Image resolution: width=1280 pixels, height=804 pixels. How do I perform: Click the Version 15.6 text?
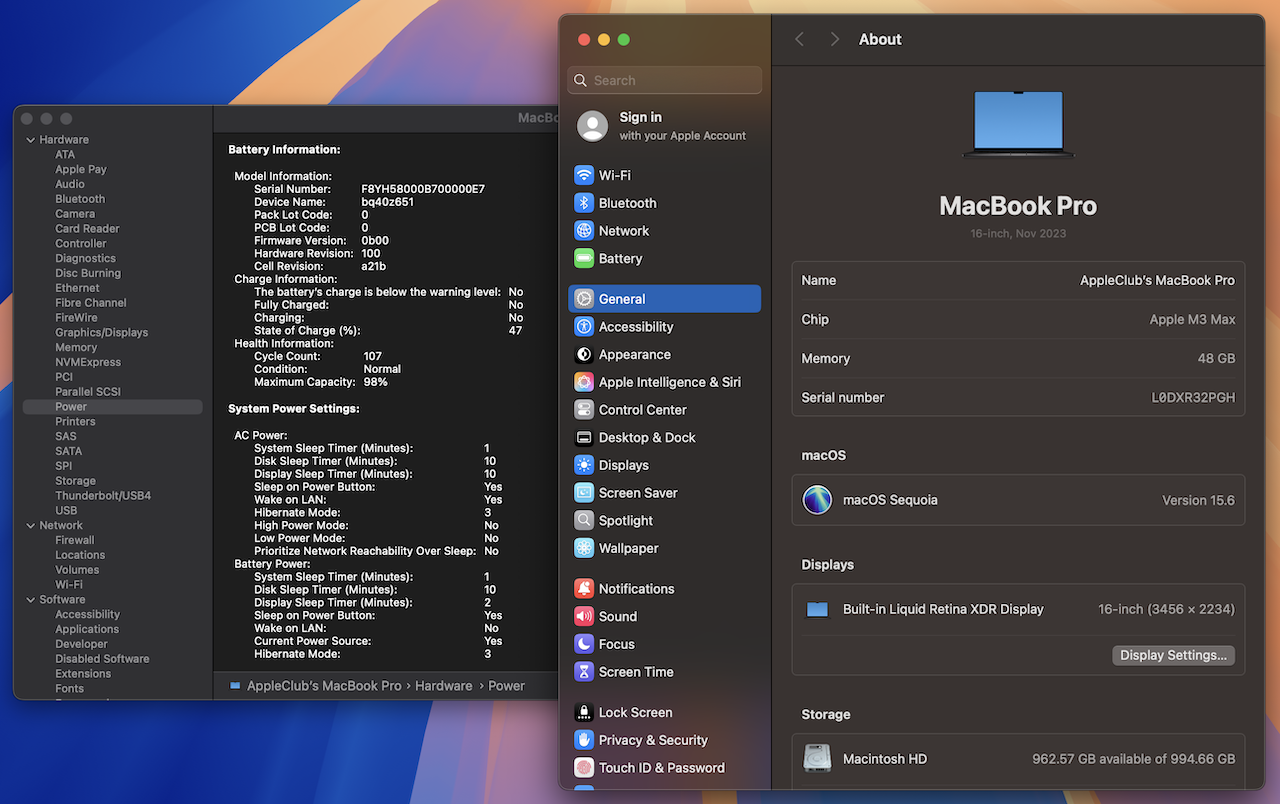1198,500
